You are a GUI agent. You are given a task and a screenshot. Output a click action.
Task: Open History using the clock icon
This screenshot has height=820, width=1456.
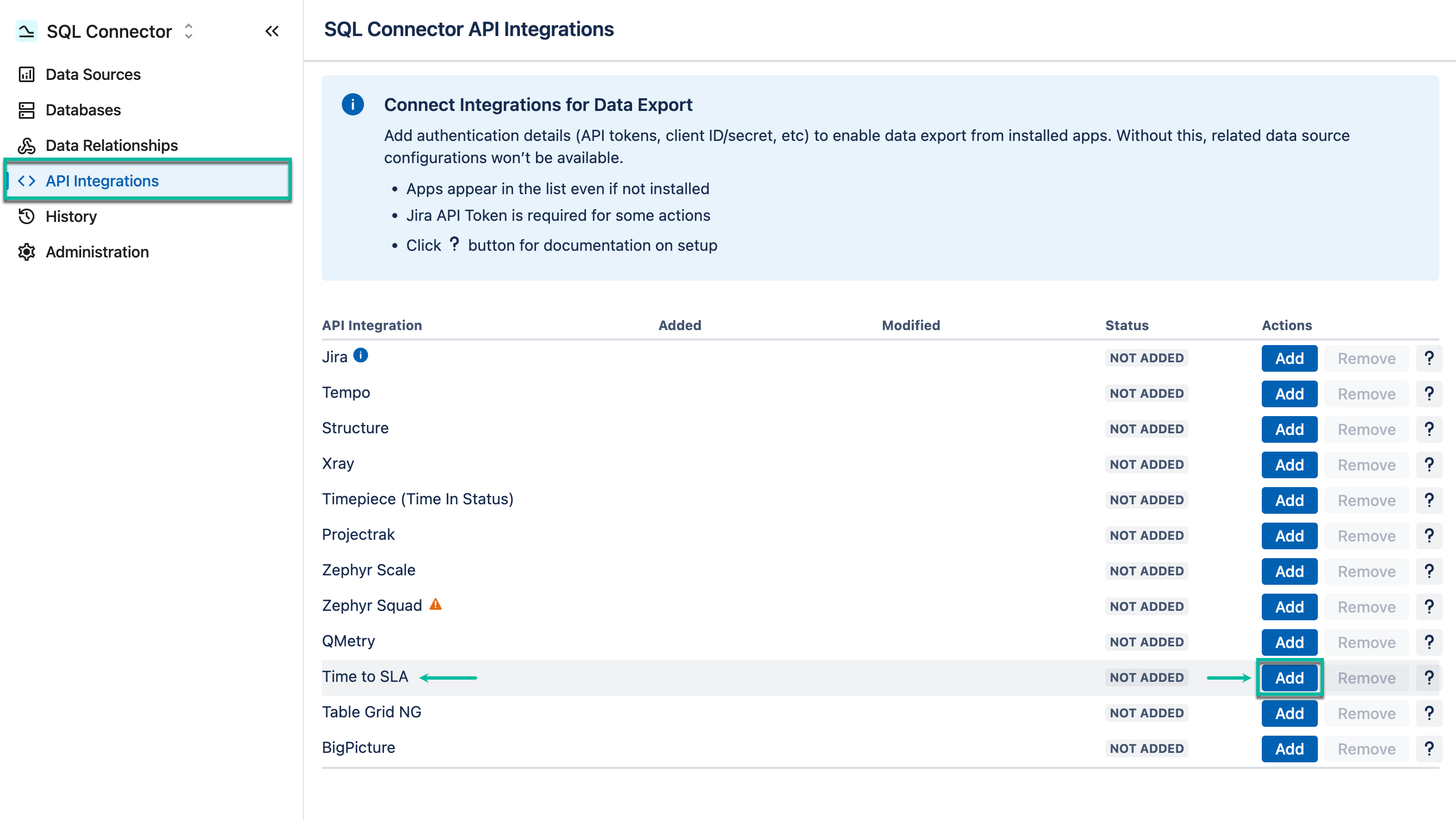coord(27,216)
